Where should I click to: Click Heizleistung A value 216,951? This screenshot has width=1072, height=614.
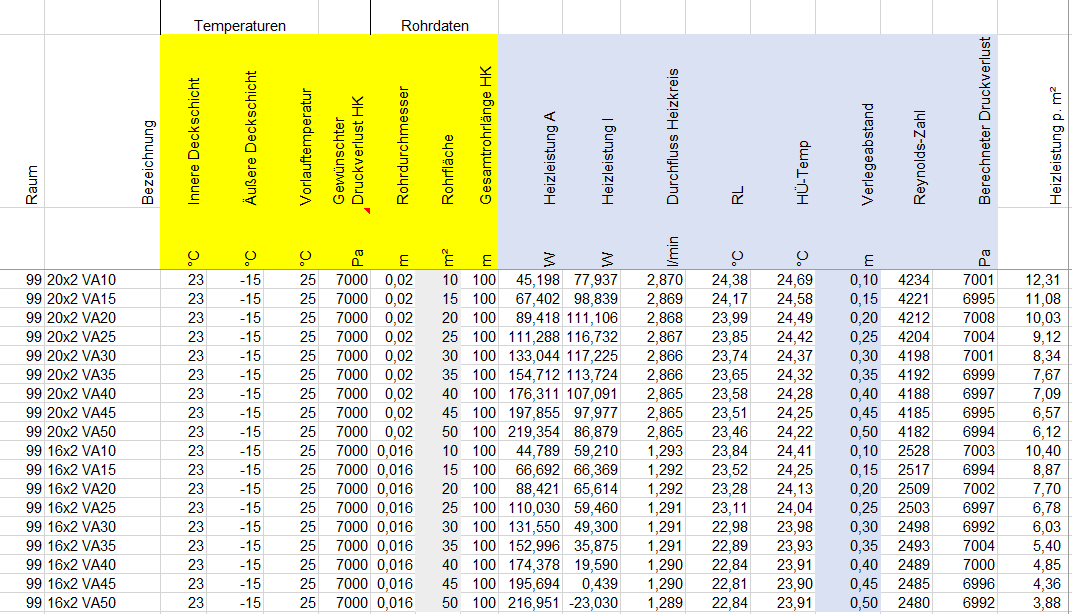531,603
